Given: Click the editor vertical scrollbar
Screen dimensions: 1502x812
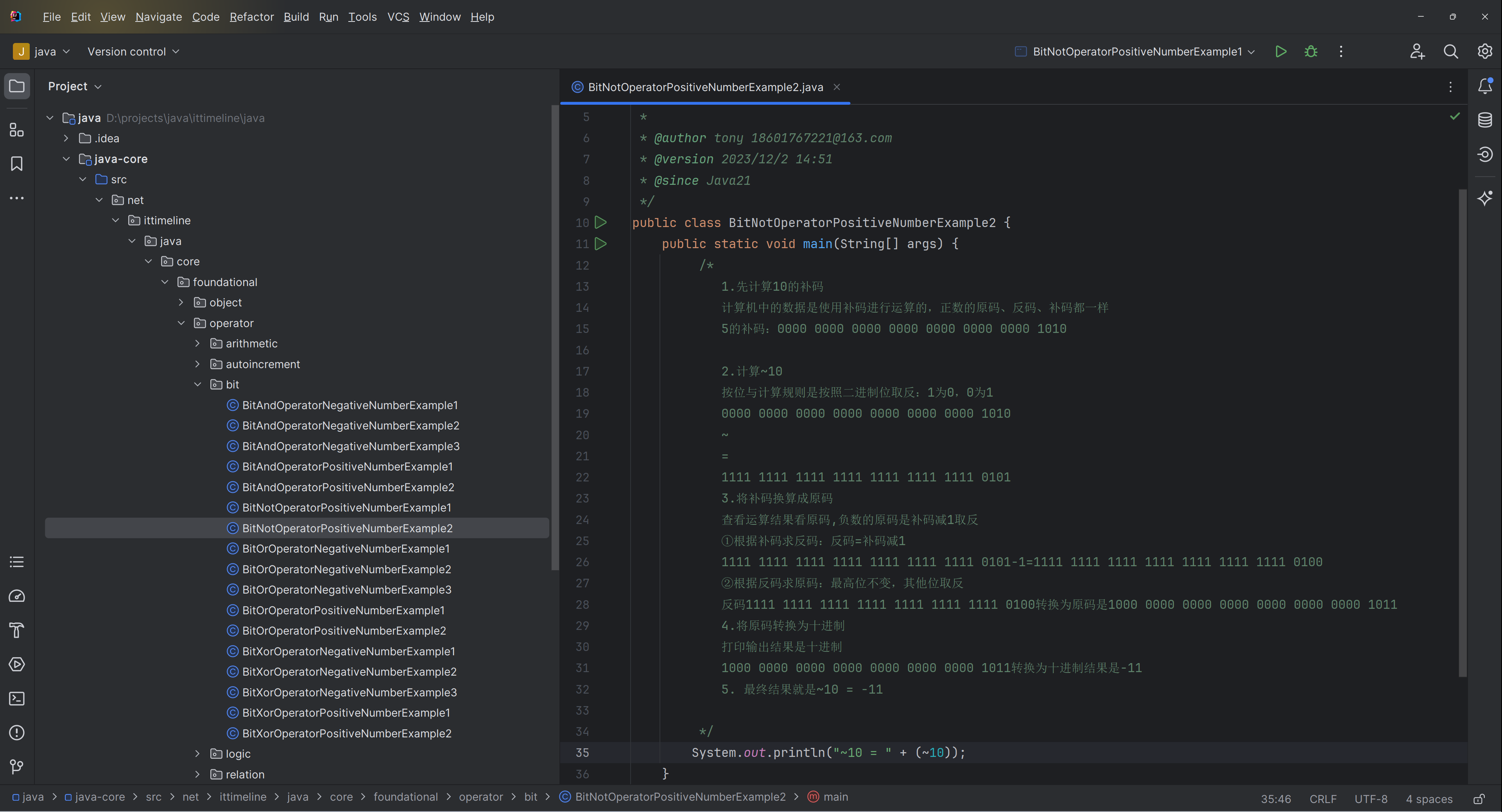Looking at the screenshot, I should click(1463, 433).
